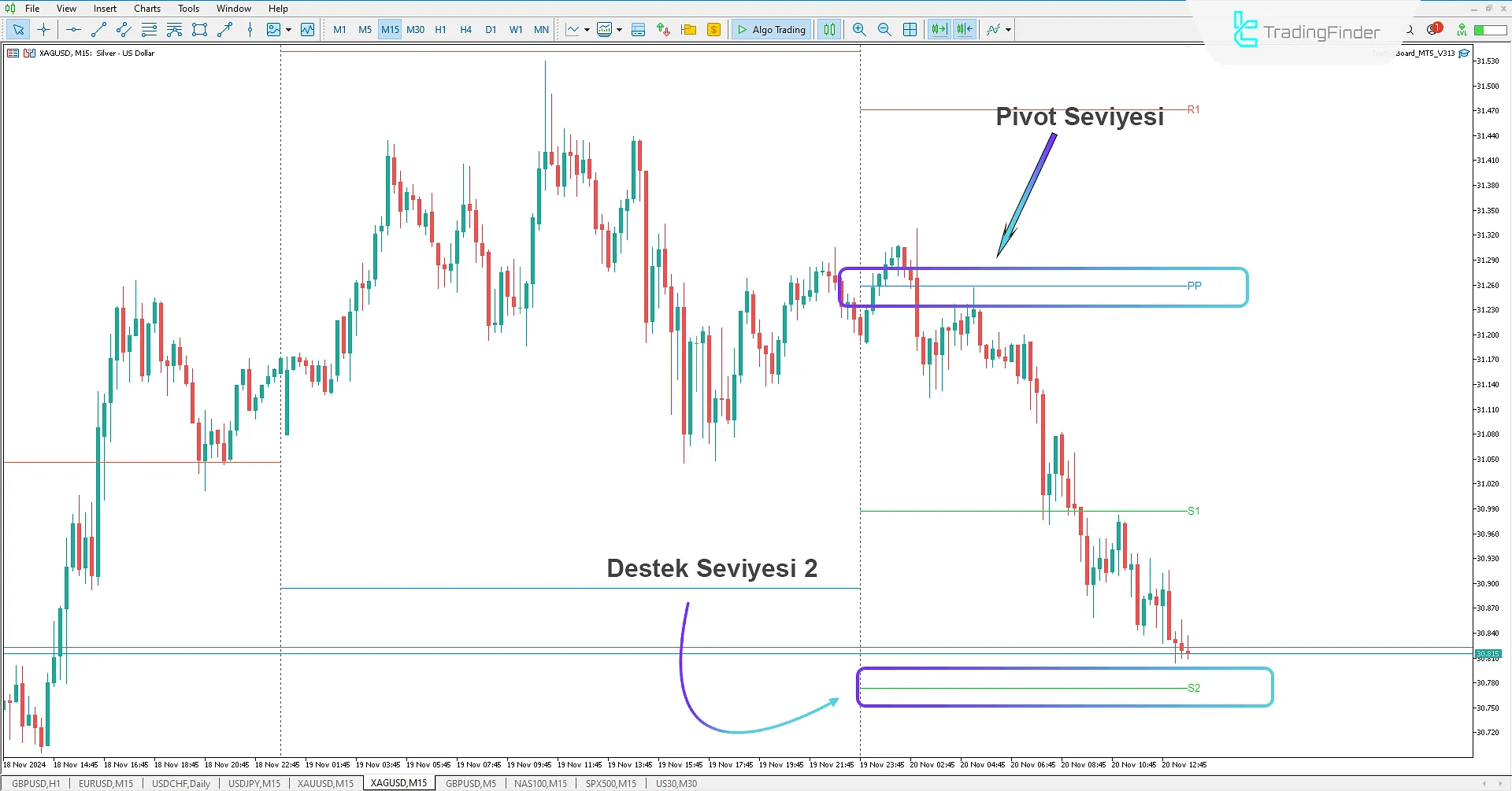Viewport: 1512px width, 791px height.
Task: Pick the Fibonacci retracement tool
Action: coord(174,30)
